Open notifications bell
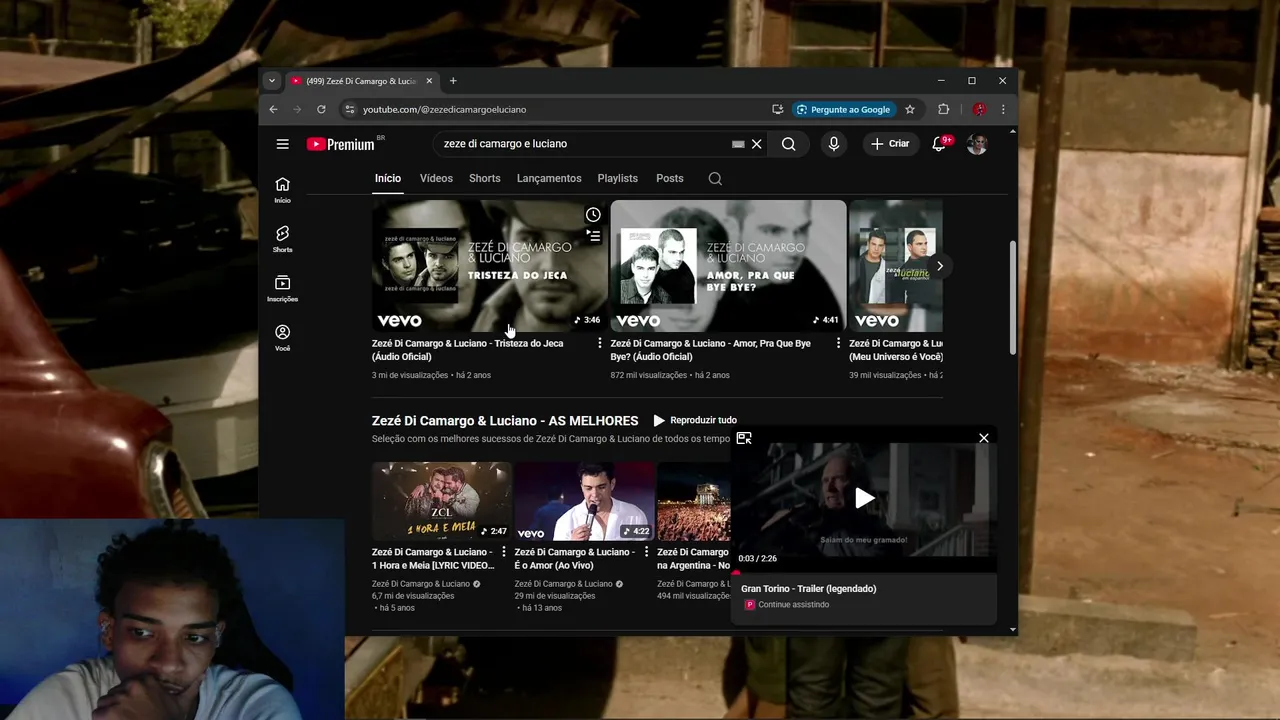Image resolution: width=1280 pixels, height=720 pixels. tap(939, 144)
